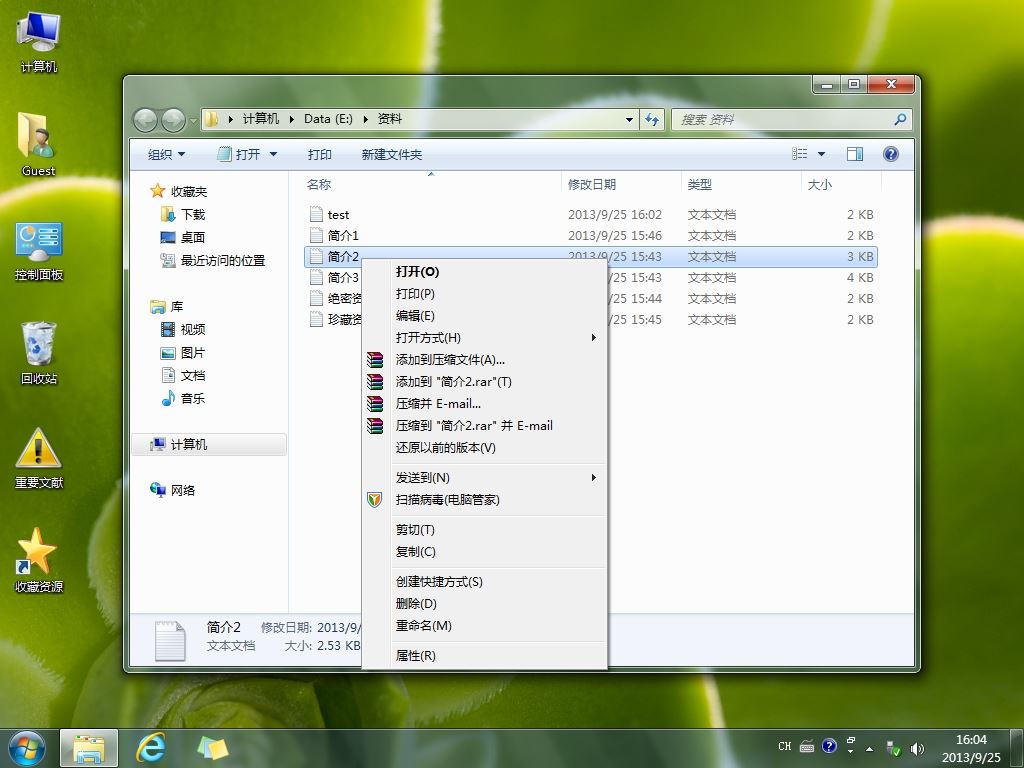Image resolution: width=1024 pixels, height=768 pixels.
Task: Open the 计算机 desktop icon
Action: click(x=39, y=41)
